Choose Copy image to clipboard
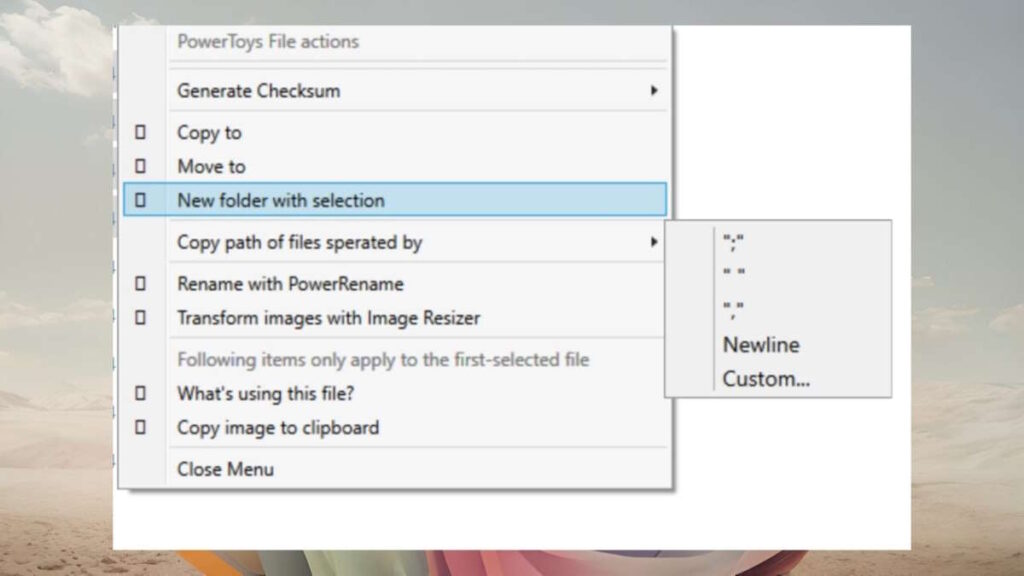1024x576 pixels. (394, 428)
